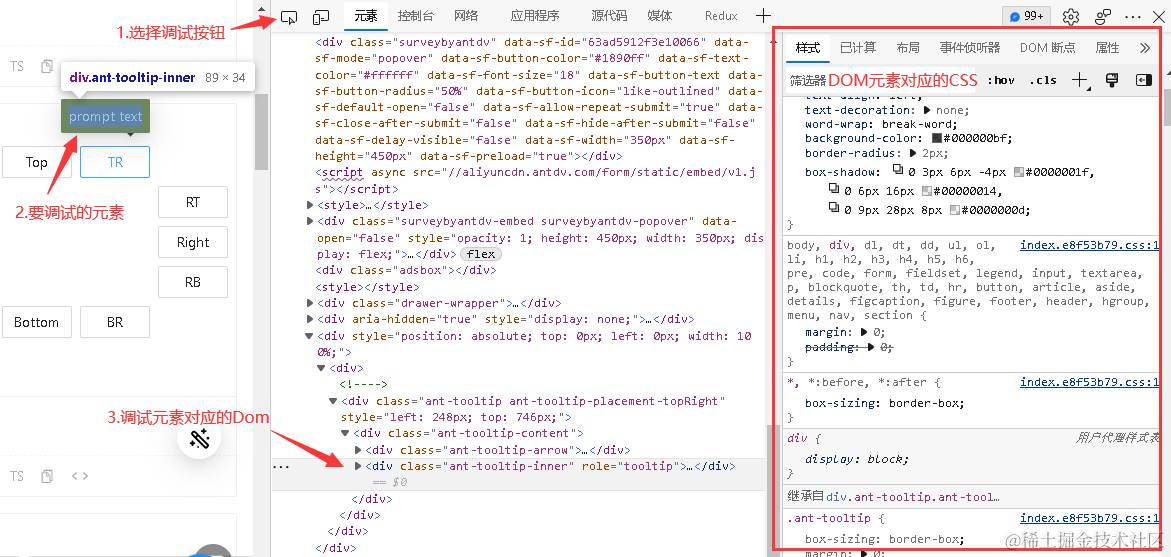This screenshot has height=557, width=1171.
Task: Close the DevTools panel with X
Action: (x=1158, y=16)
